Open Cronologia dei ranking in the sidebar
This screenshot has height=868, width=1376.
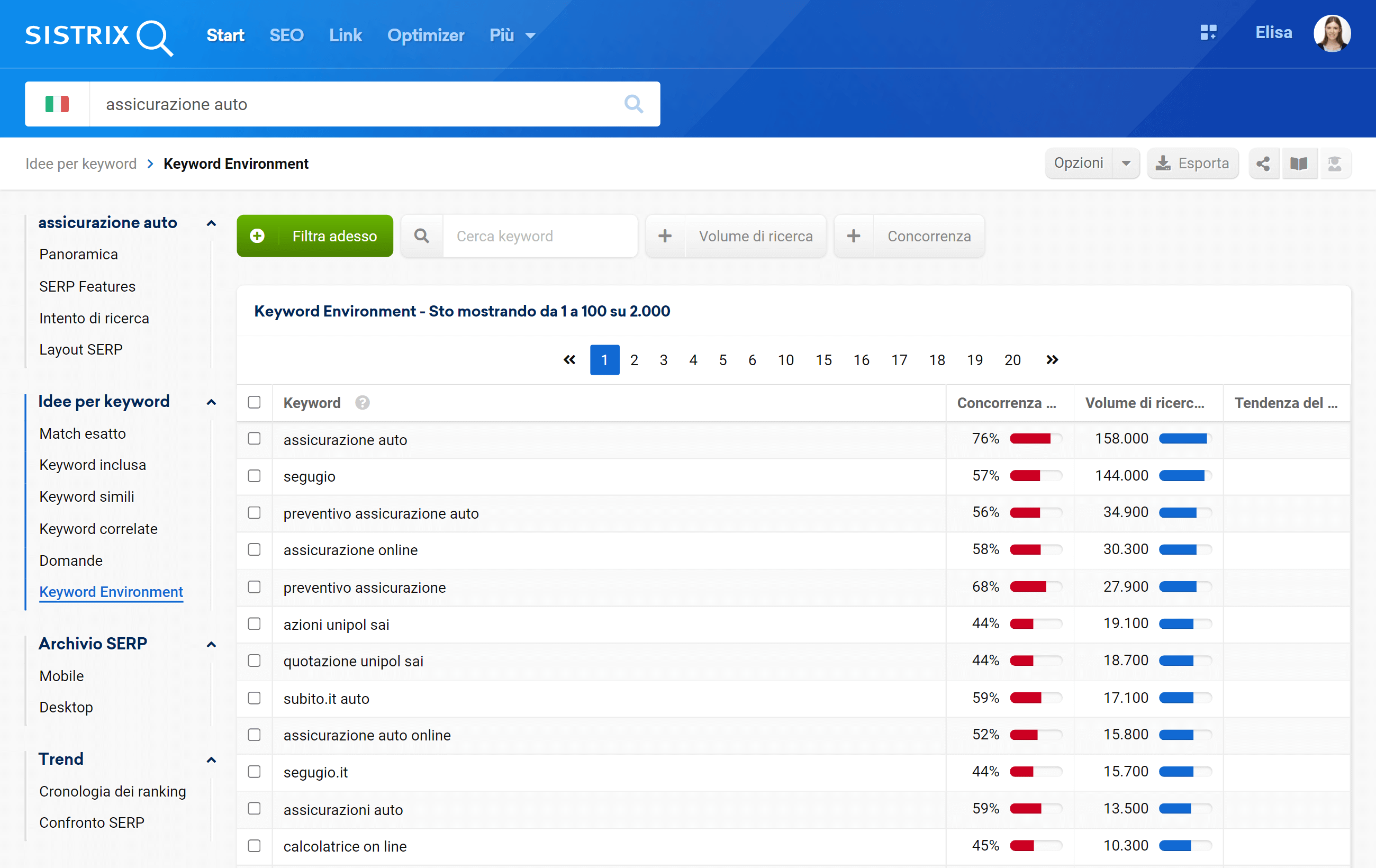coord(113,791)
